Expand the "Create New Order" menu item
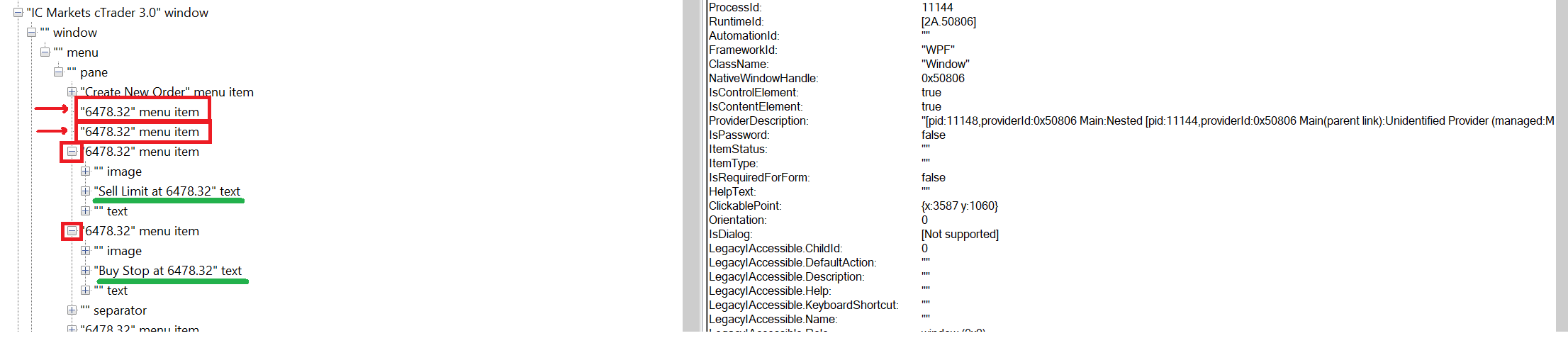The width and height of the screenshot is (1568, 343). [72, 91]
